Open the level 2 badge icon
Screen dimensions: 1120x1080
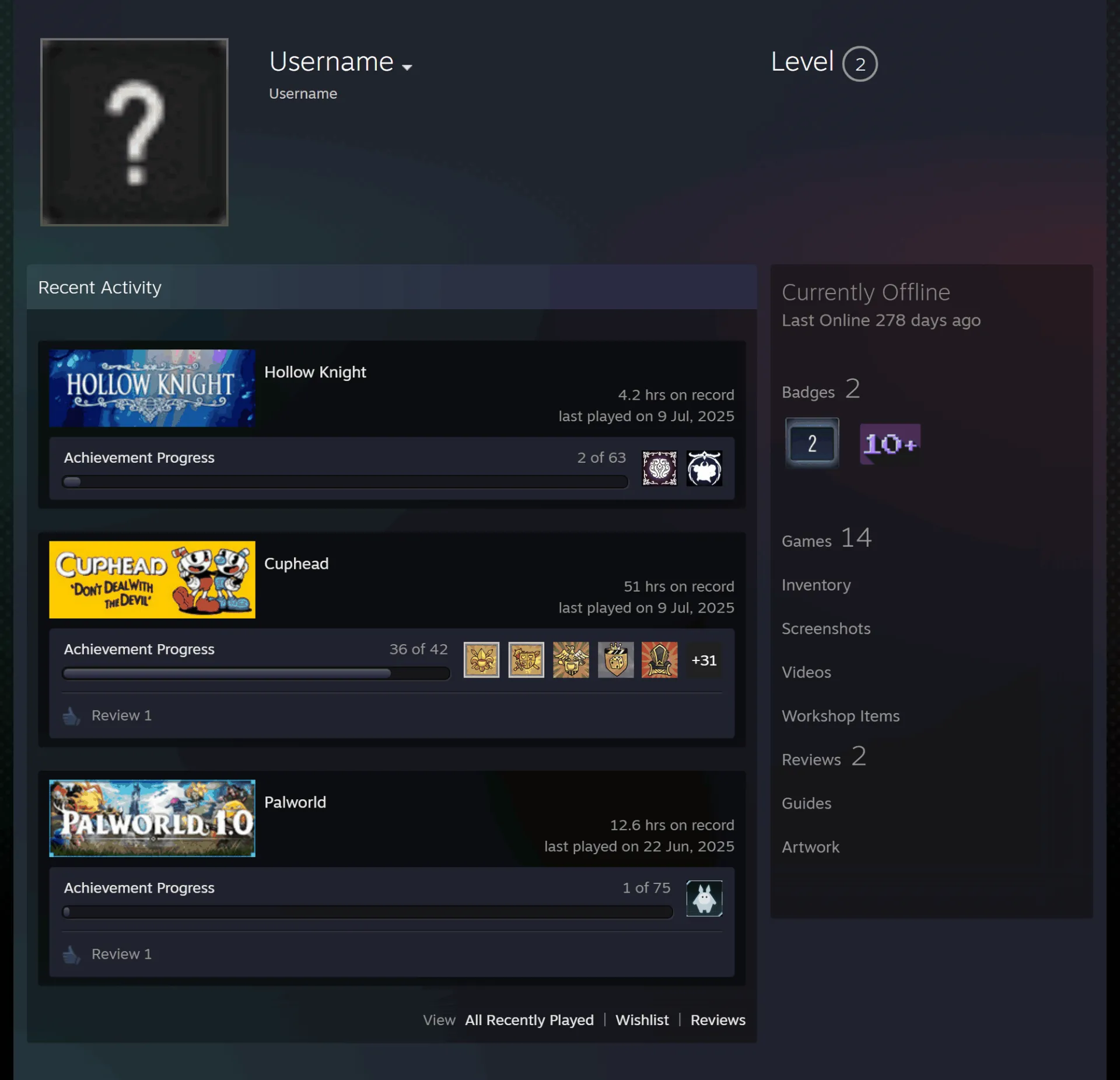[x=812, y=443]
